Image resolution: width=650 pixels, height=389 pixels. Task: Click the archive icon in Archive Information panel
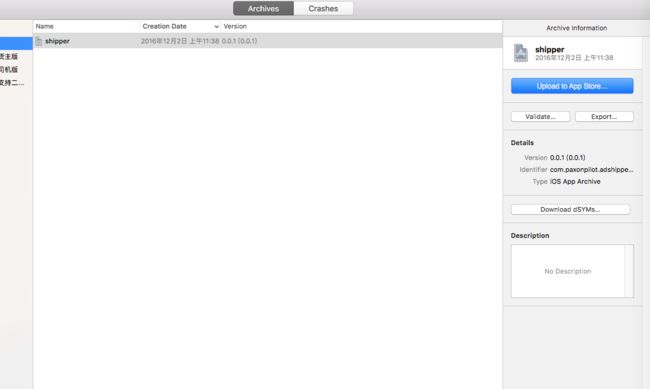coord(521,53)
